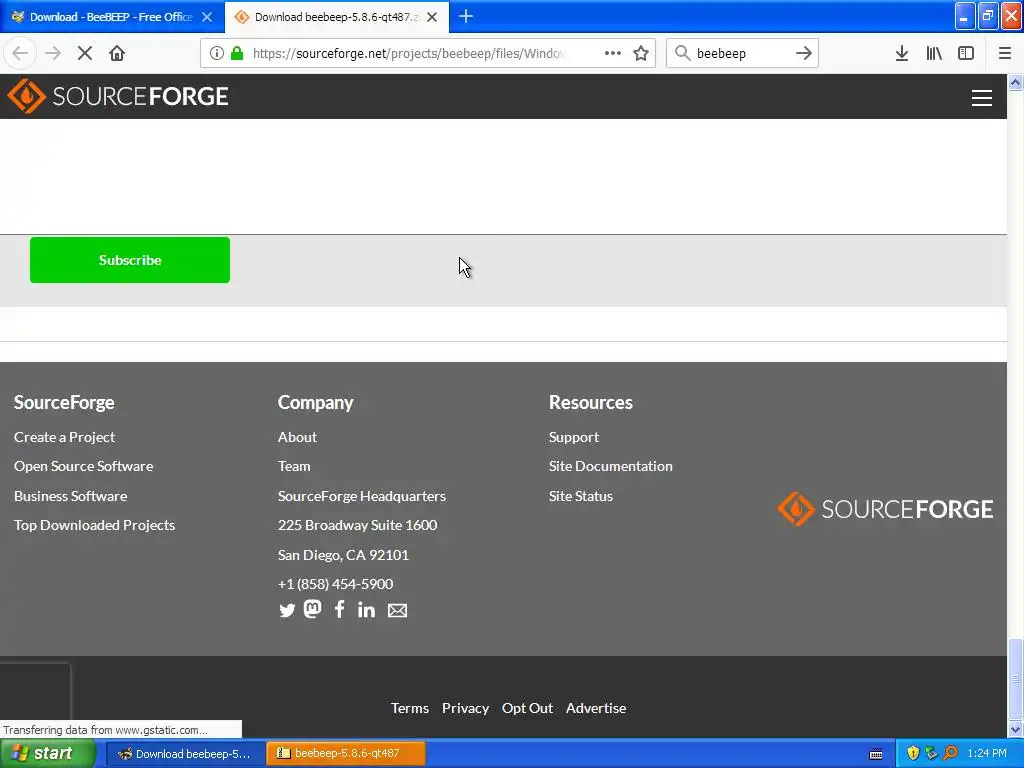Click the SourceForge header logo
1024x768 pixels.
coord(118,96)
